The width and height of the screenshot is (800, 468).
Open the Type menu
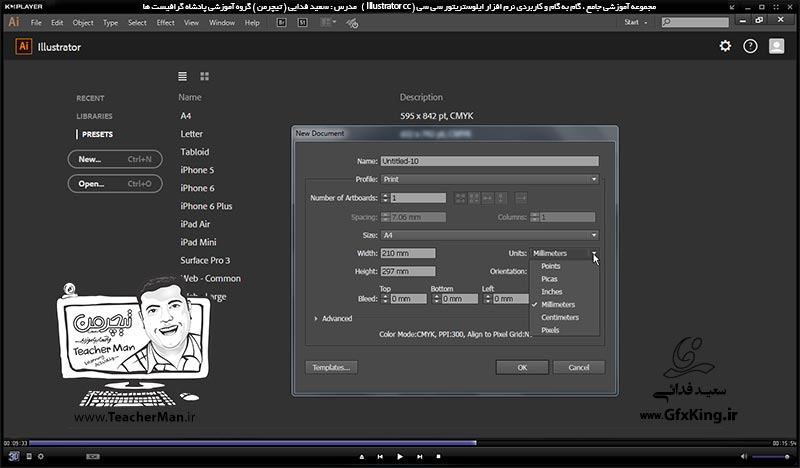pos(110,22)
